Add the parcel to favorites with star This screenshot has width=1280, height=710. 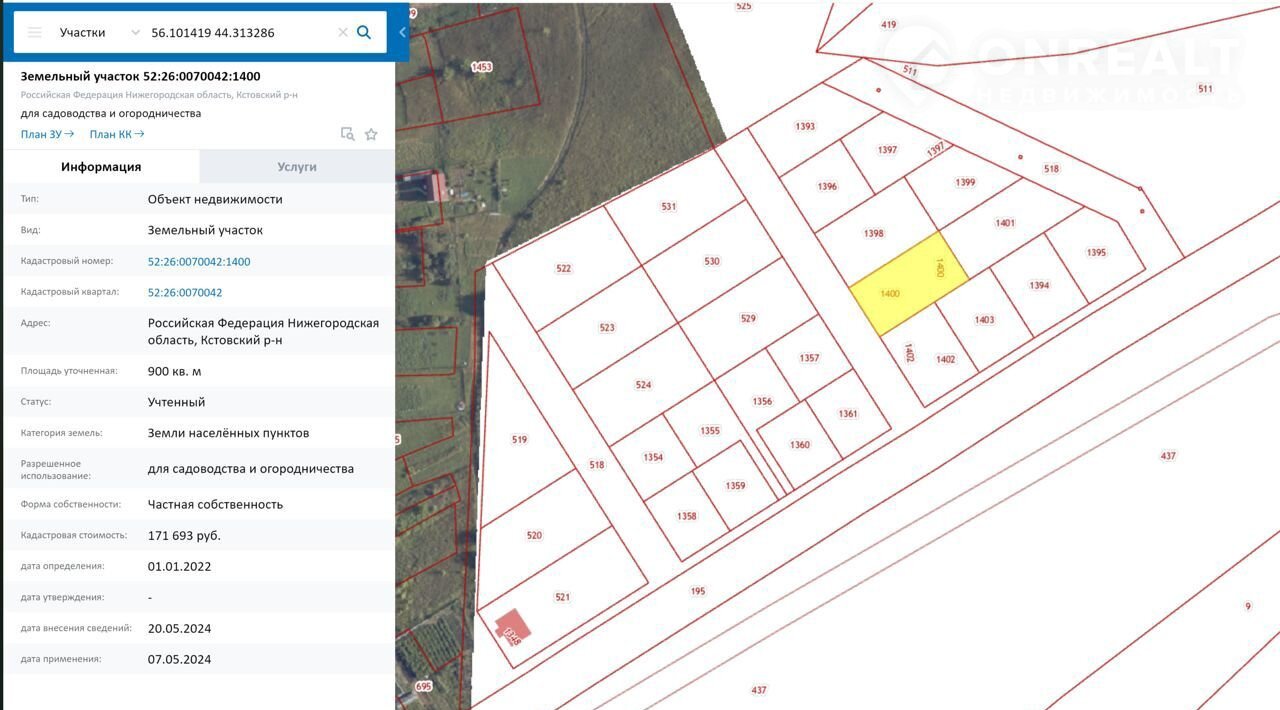(x=371, y=134)
